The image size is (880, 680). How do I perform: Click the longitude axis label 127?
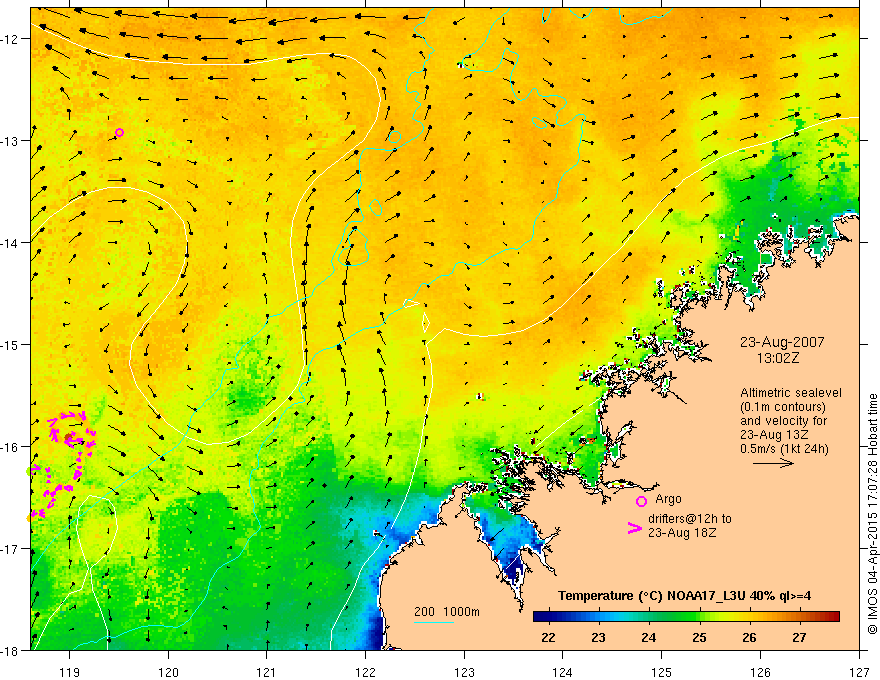[x=859, y=672]
